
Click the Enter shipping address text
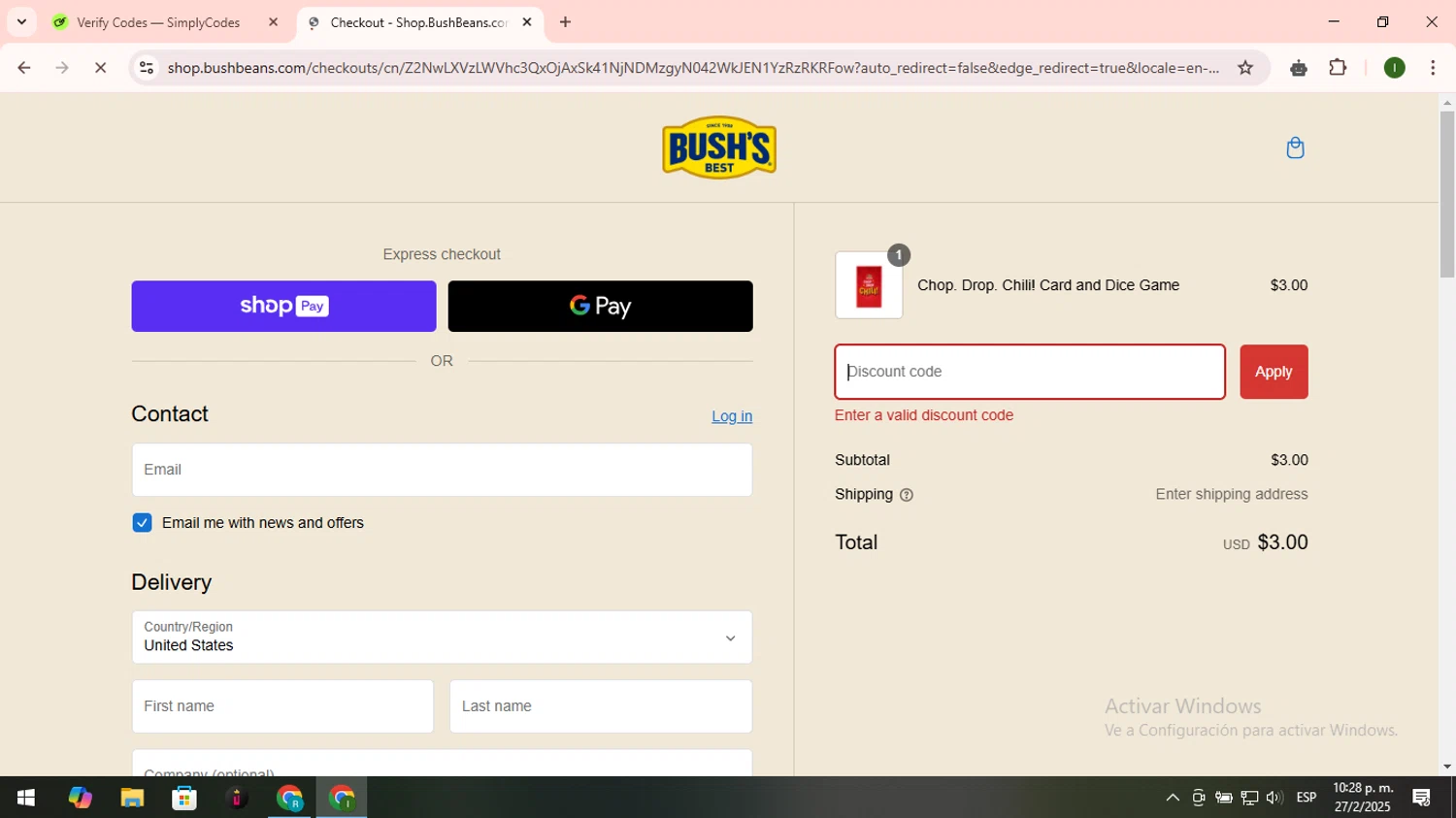pos(1232,495)
